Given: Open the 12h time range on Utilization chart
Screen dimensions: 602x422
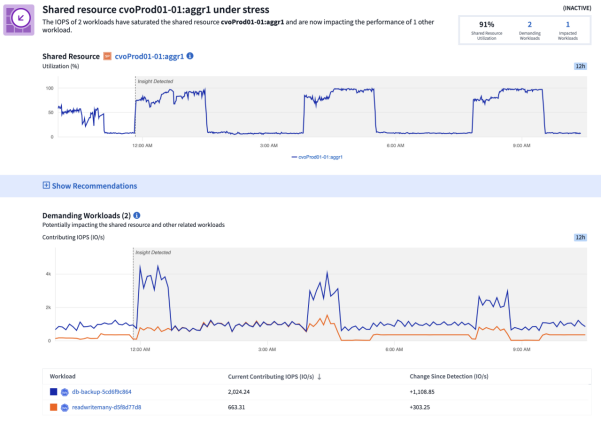Looking at the screenshot, I should pyautogui.click(x=580, y=65).
